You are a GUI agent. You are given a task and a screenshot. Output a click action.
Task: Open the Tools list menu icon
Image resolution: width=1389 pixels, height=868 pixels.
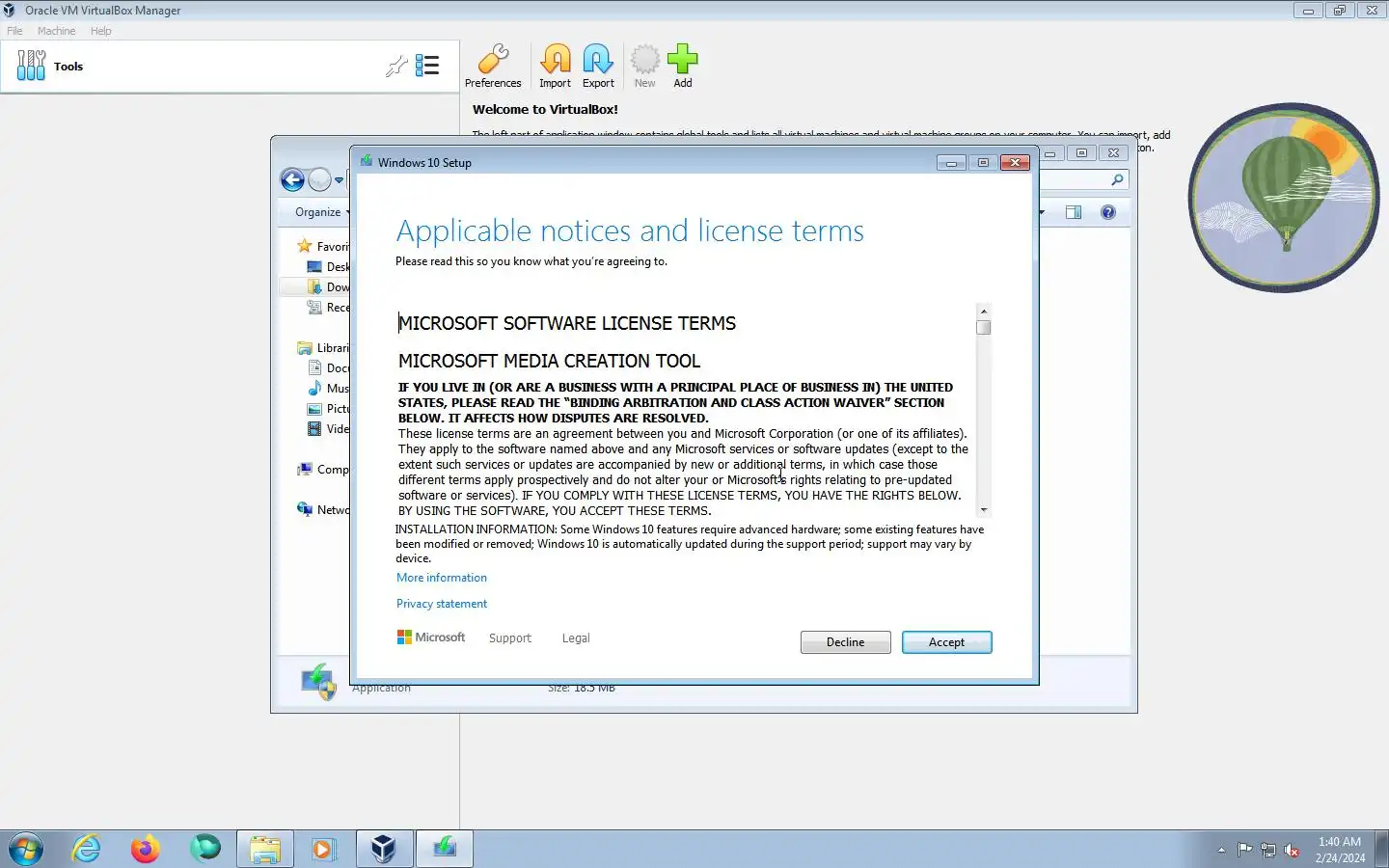pos(427,66)
